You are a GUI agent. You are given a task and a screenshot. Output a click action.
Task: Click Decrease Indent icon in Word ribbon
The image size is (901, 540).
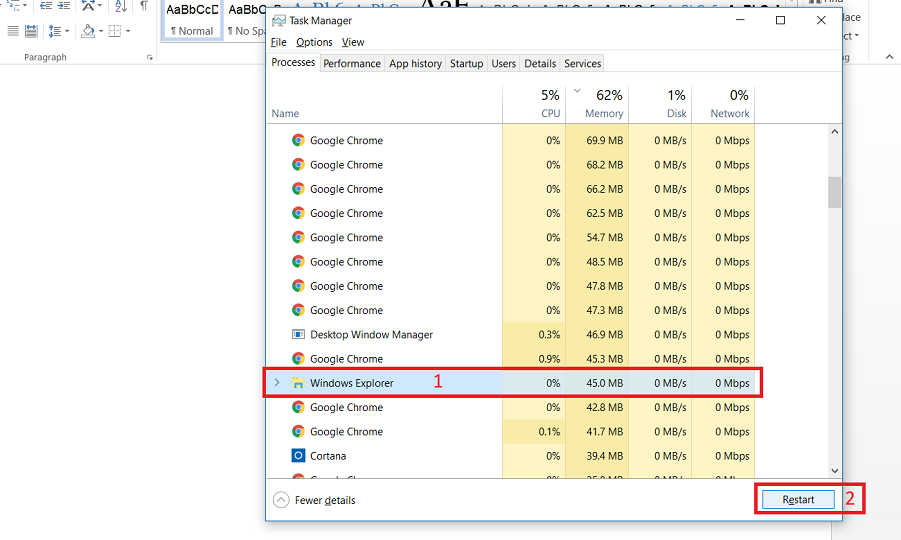tap(45, 5)
